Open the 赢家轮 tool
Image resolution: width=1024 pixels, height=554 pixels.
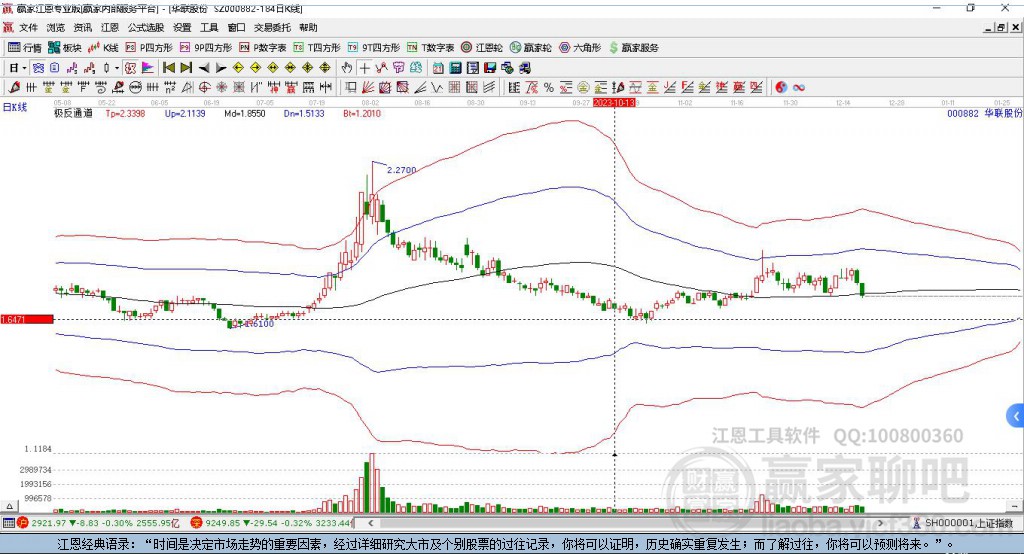point(530,48)
